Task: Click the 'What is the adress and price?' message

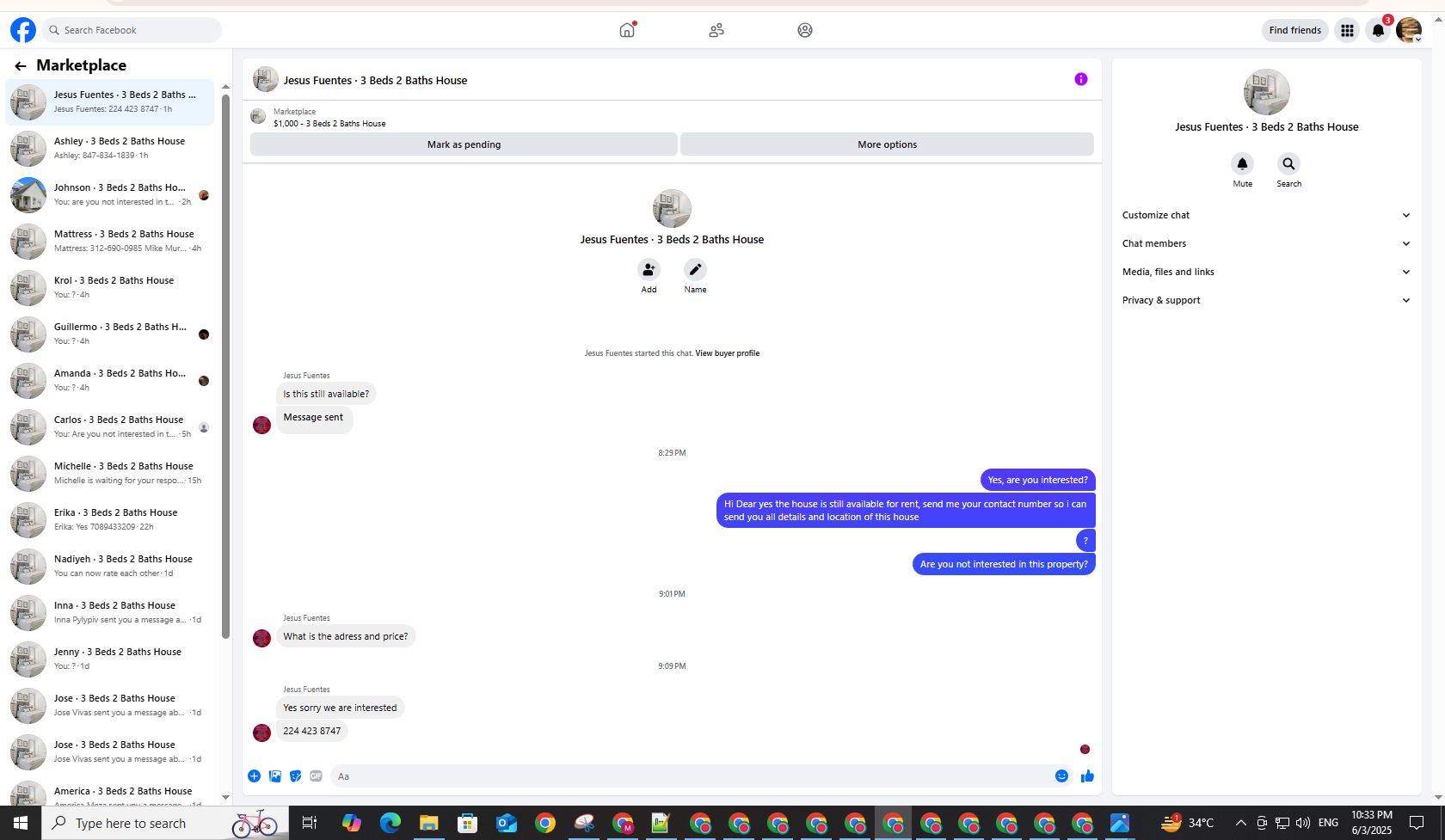Action: tap(346, 636)
